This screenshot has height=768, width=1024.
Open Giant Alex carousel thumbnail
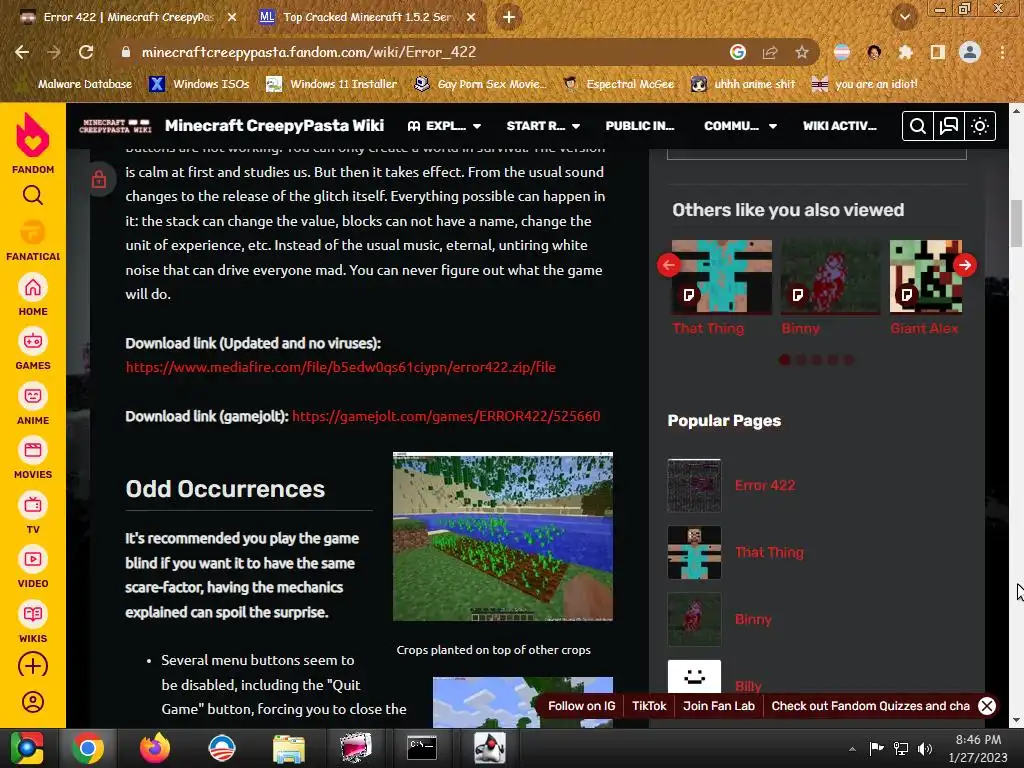925,276
